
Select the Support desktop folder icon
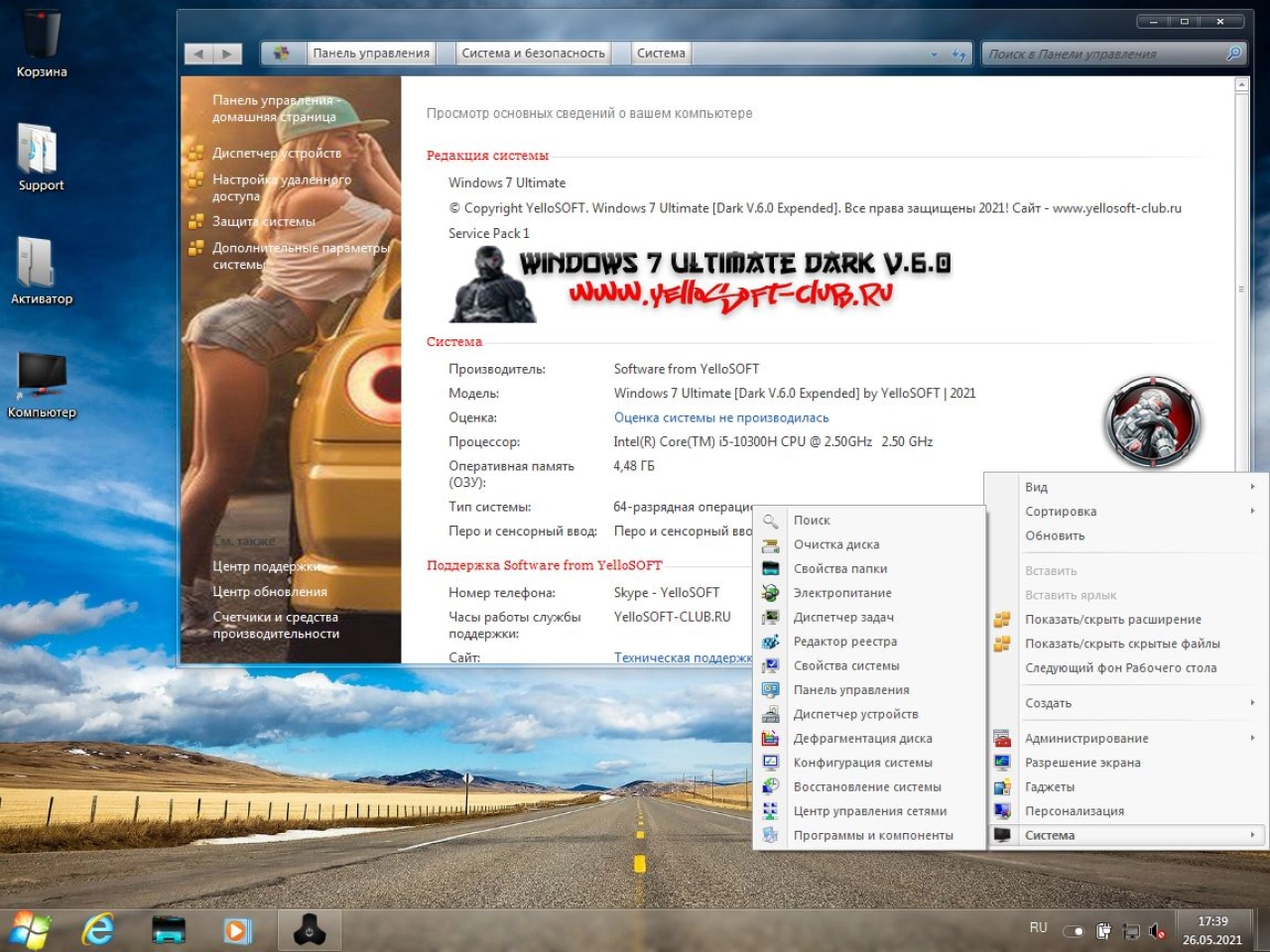point(41,157)
